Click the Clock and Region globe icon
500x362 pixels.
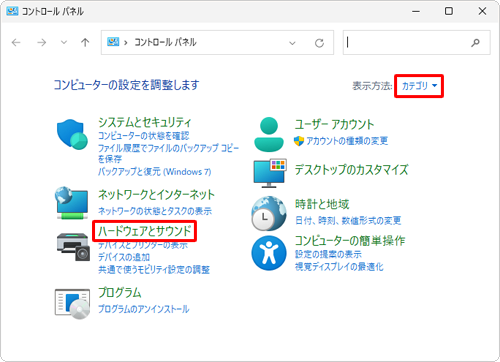pyautogui.click(x=269, y=214)
